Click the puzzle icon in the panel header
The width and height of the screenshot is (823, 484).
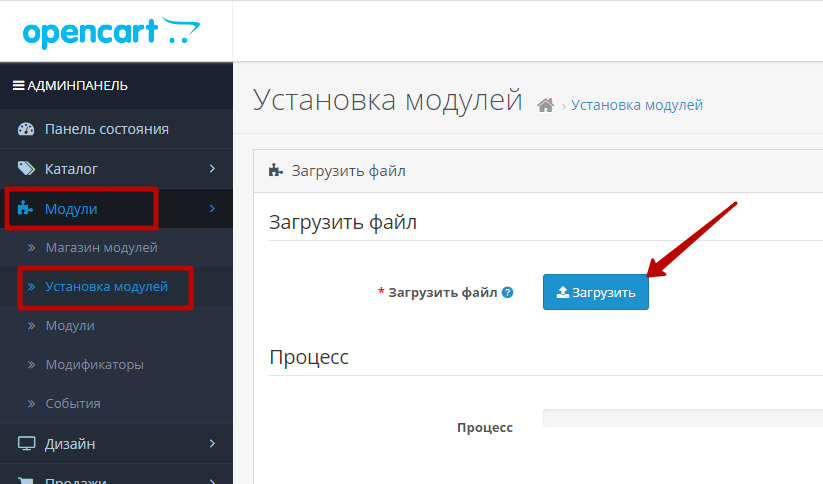coord(276,171)
